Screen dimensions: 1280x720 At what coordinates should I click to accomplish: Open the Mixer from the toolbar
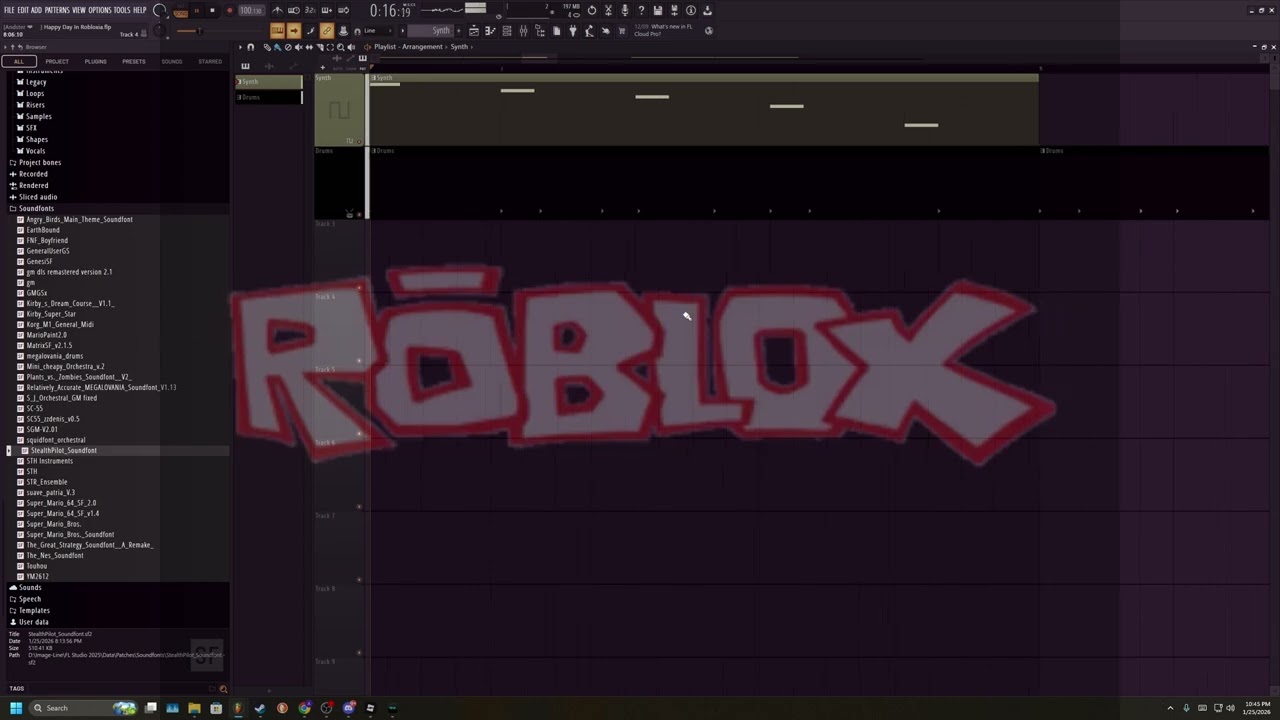coord(524,30)
